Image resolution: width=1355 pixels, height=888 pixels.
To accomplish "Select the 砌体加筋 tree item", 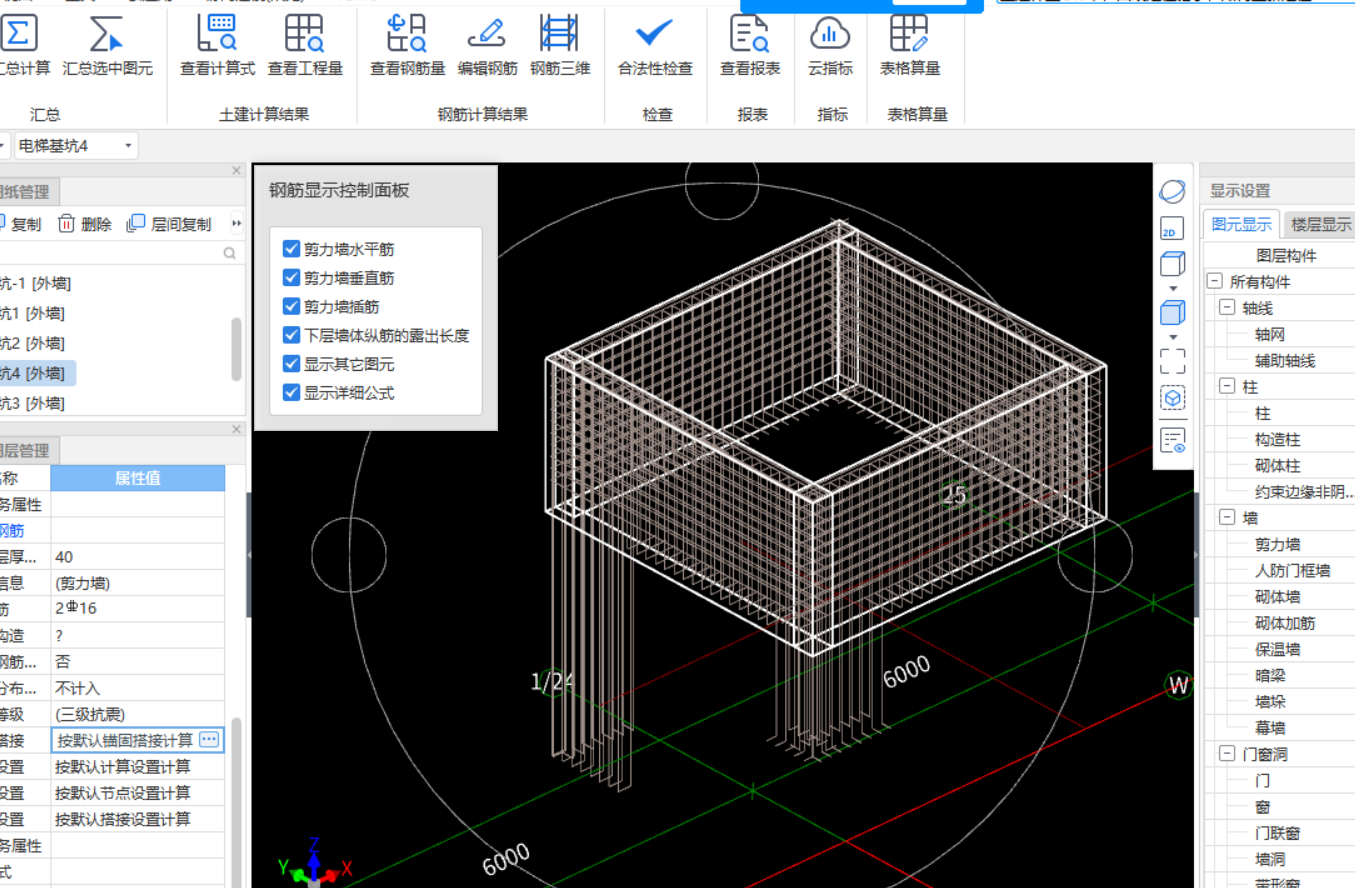I will 1285,623.
